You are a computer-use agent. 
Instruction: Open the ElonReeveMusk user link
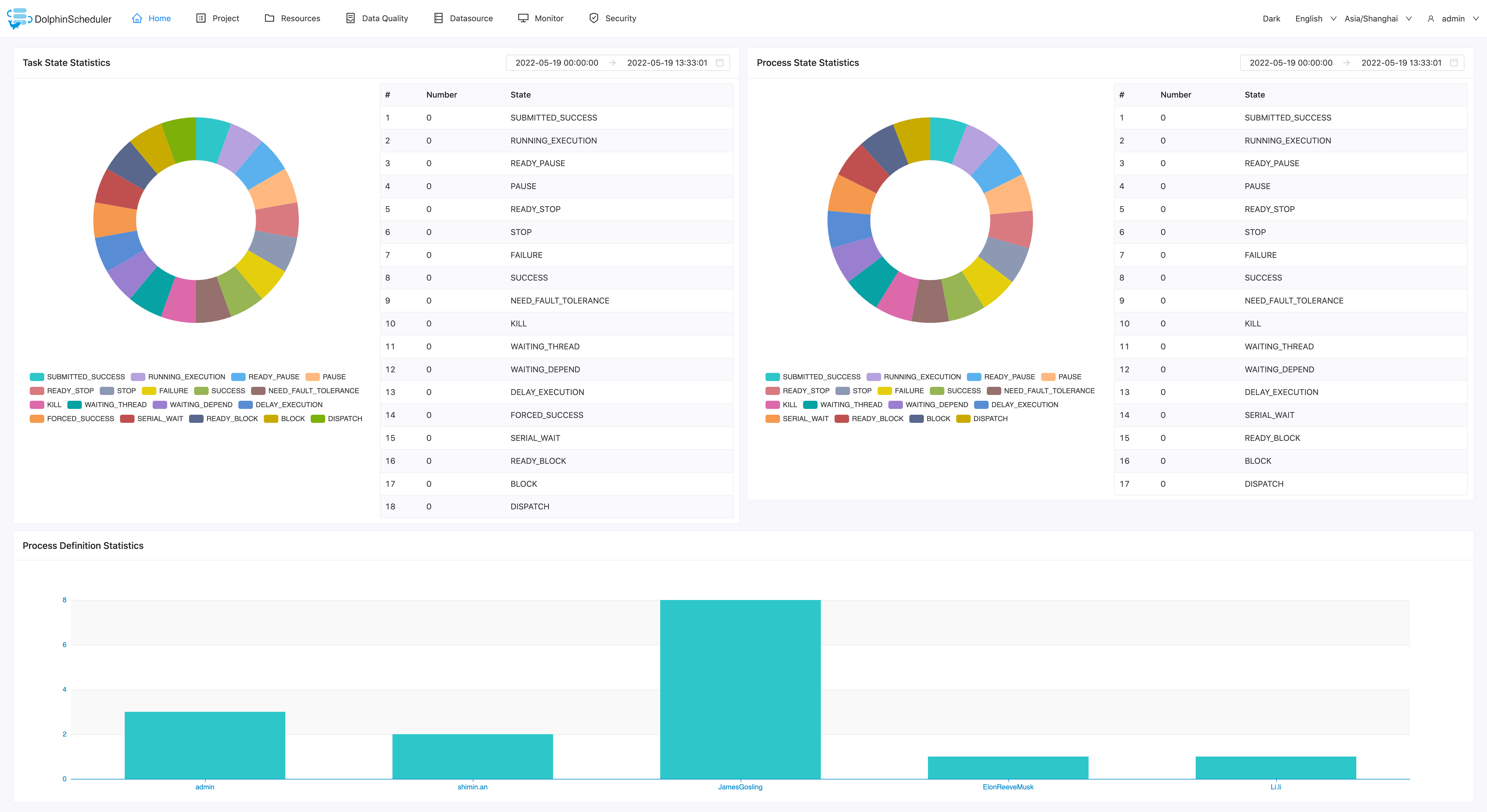1008,787
